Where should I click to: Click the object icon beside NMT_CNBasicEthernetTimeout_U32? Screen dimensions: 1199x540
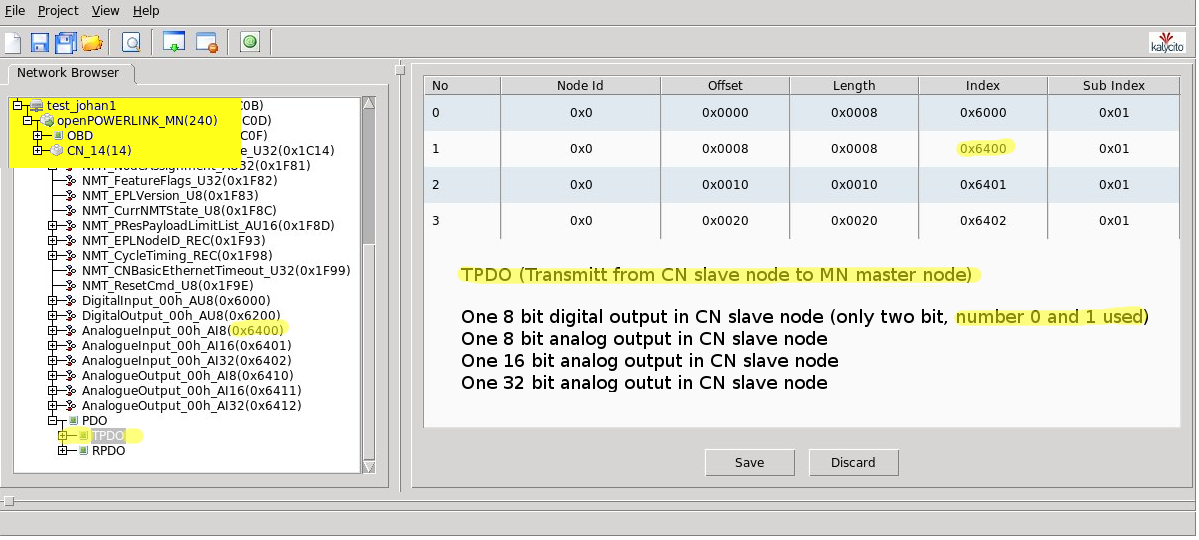pos(71,271)
